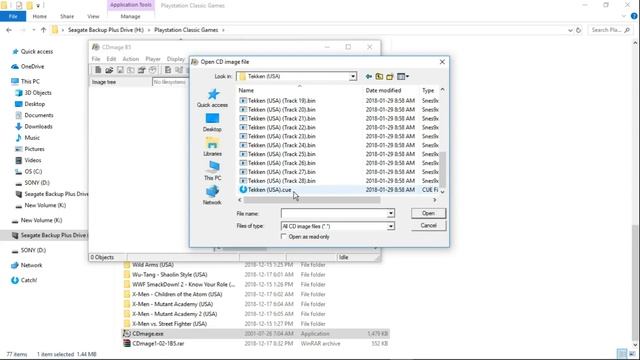Click Playstation Classic Games breadcrumb in address bar

(186, 30)
